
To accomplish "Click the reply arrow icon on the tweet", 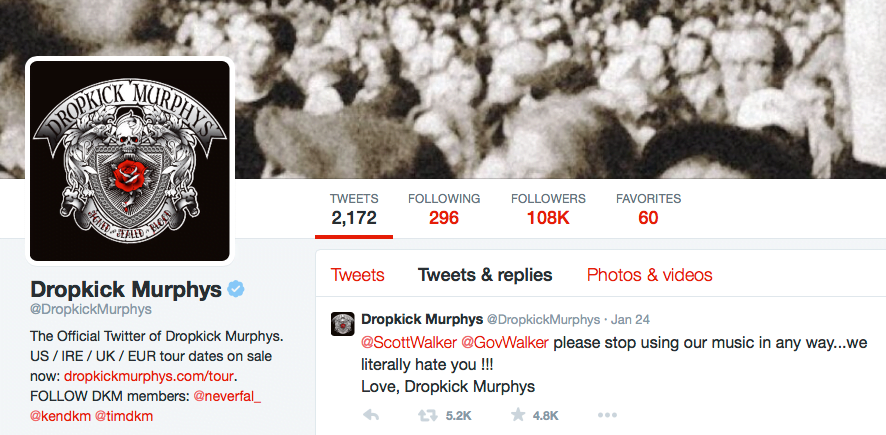I will (371, 416).
